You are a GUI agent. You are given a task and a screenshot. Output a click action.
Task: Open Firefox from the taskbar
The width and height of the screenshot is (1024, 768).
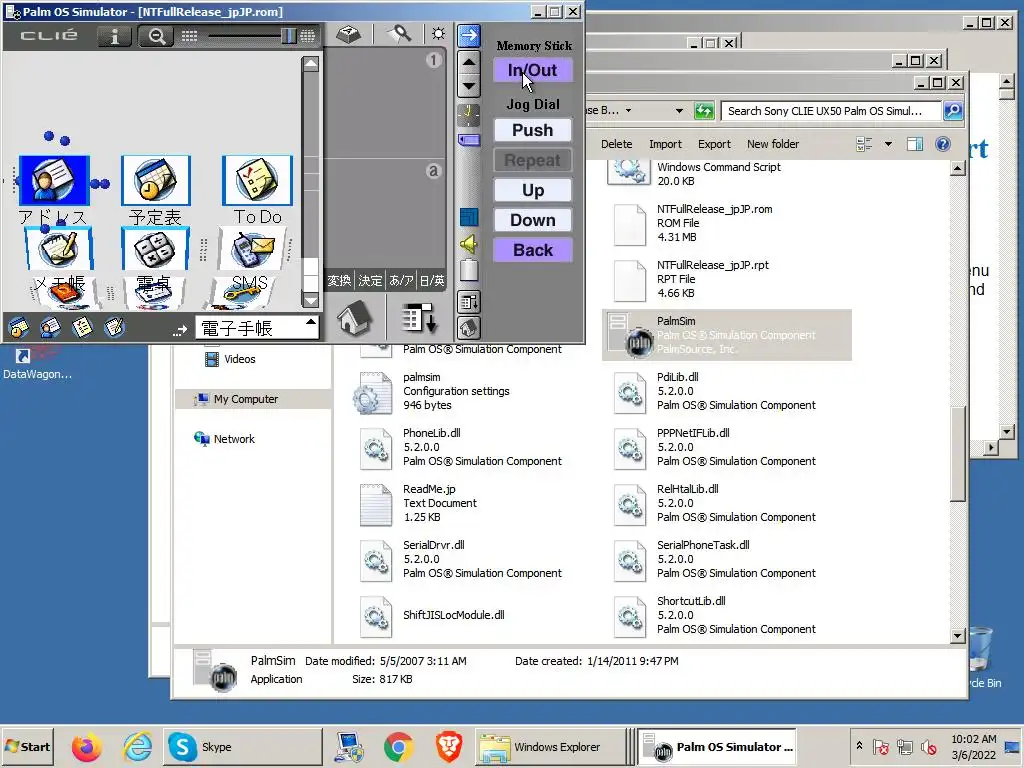86,747
